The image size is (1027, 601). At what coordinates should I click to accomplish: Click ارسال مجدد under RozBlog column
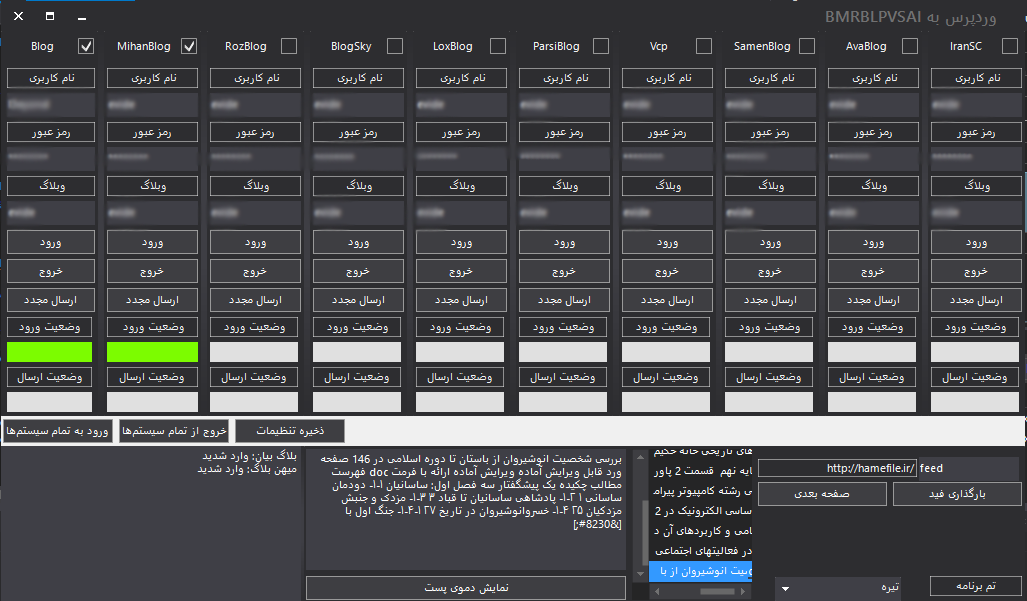[x=255, y=300]
